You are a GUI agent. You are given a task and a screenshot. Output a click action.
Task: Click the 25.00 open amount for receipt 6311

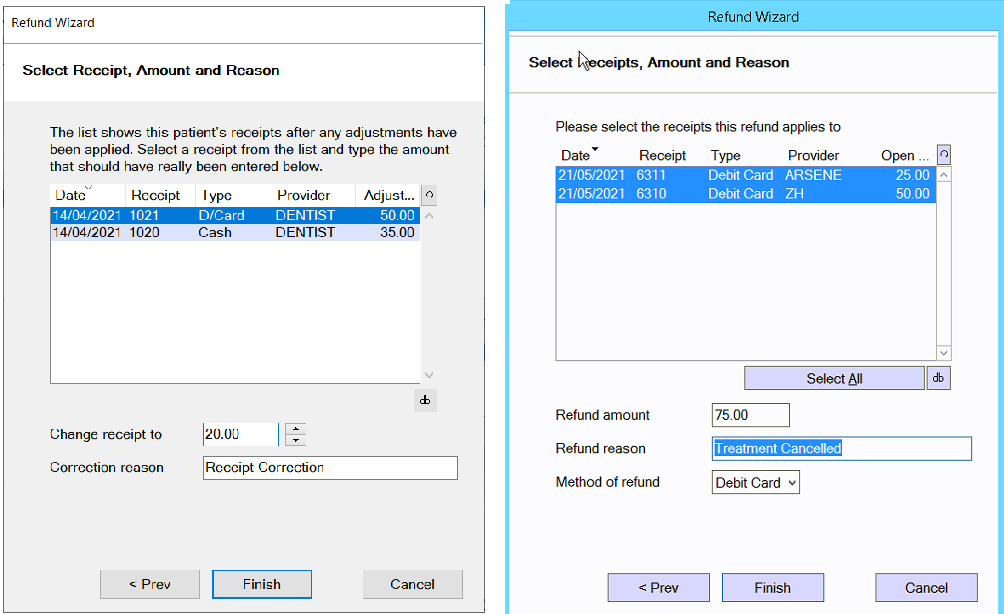tap(912, 175)
